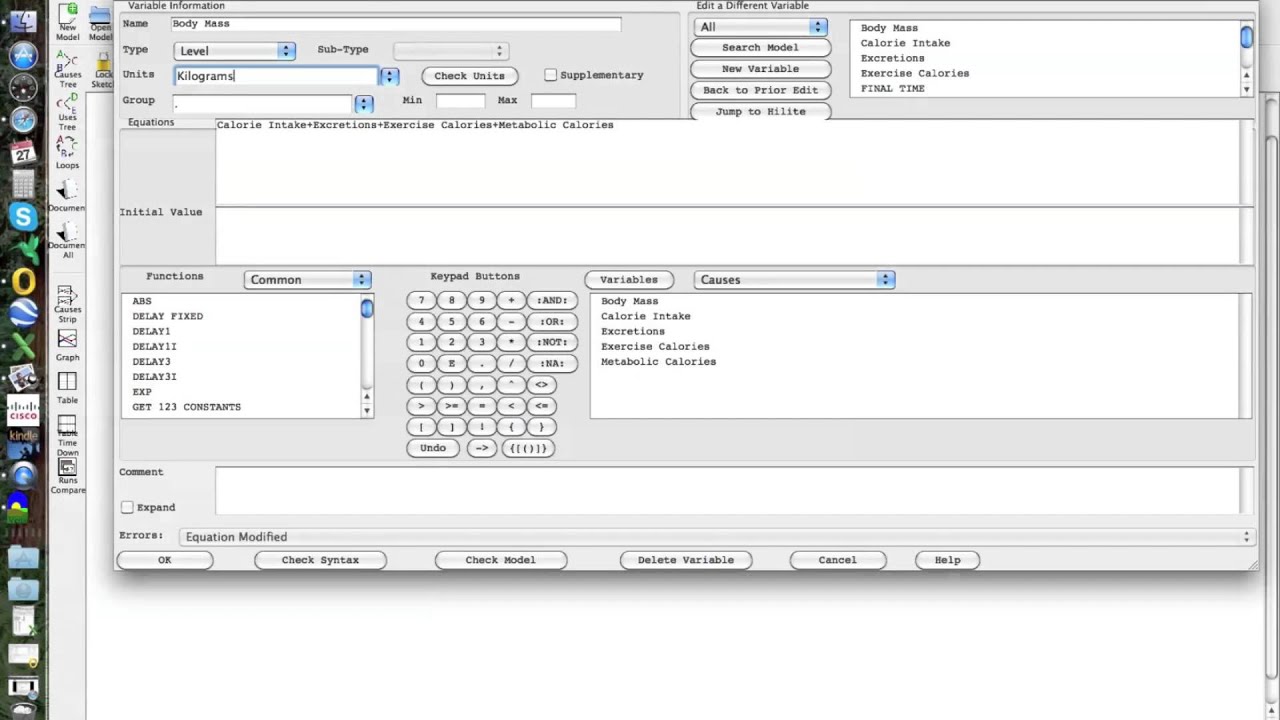The height and width of the screenshot is (720, 1280).
Task: Click the Name input field
Action: coord(395,24)
